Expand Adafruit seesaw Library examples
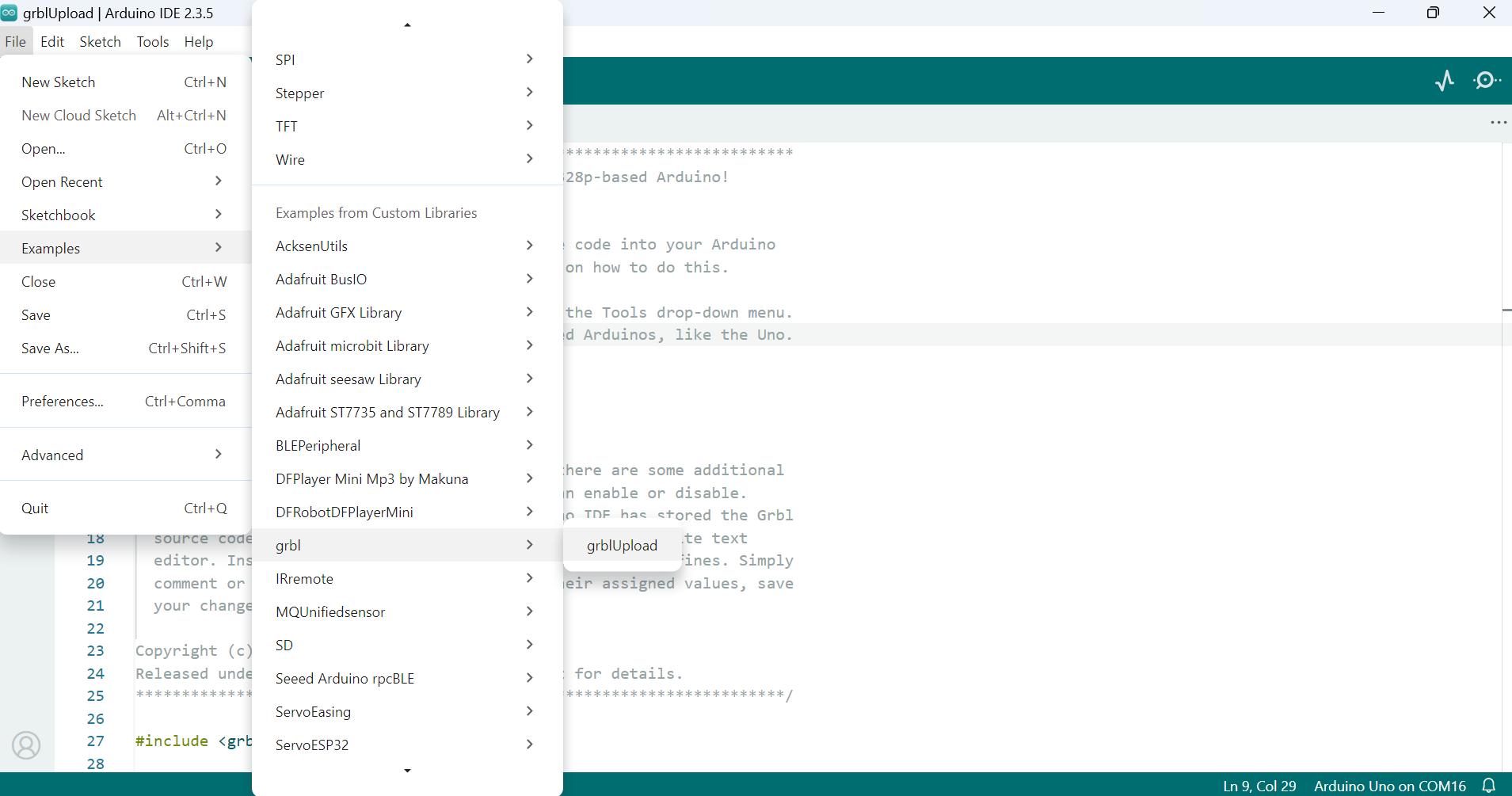 pyautogui.click(x=407, y=379)
